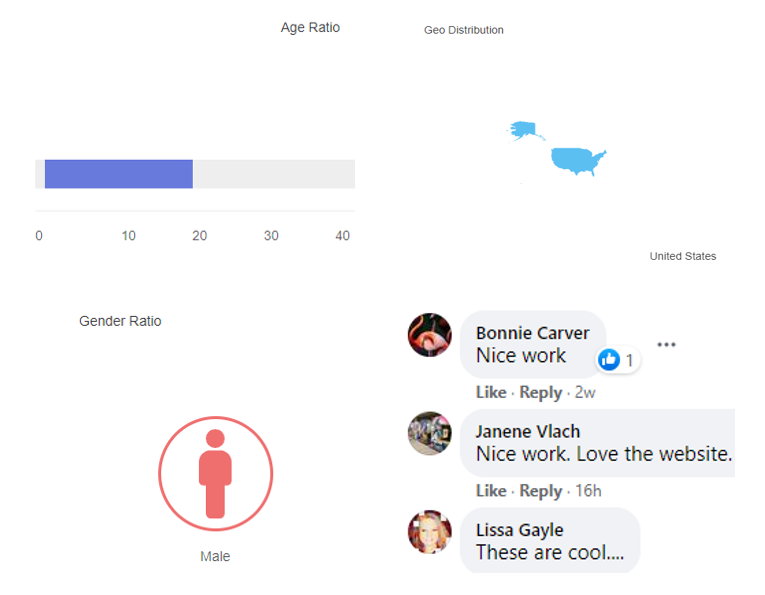The image size is (765, 595).
Task: Like Janene Vlach's comment
Action: 490,490
